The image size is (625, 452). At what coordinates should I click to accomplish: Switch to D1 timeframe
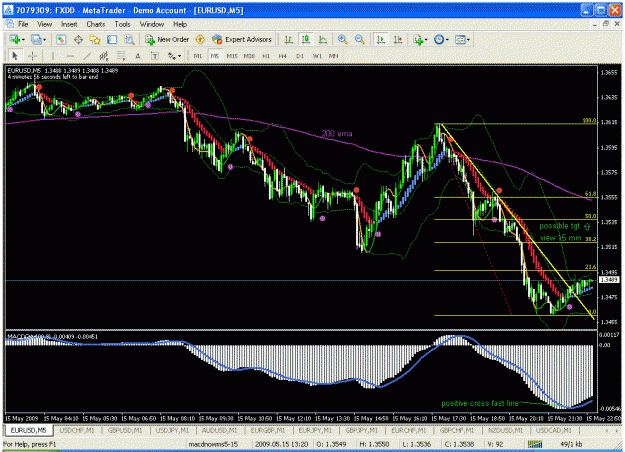[300, 56]
